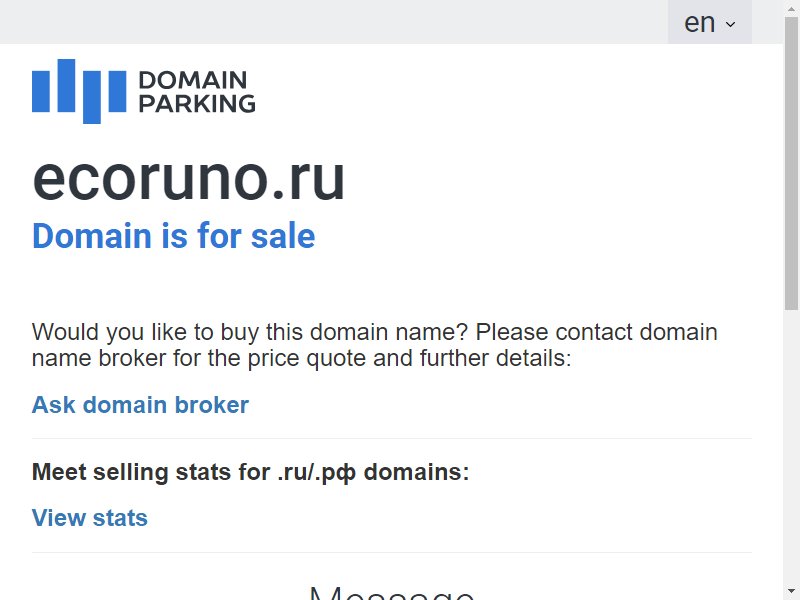Click the 'Would you like to buy' paragraph
The height and width of the screenshot is (600, 800).
[374, 345]
